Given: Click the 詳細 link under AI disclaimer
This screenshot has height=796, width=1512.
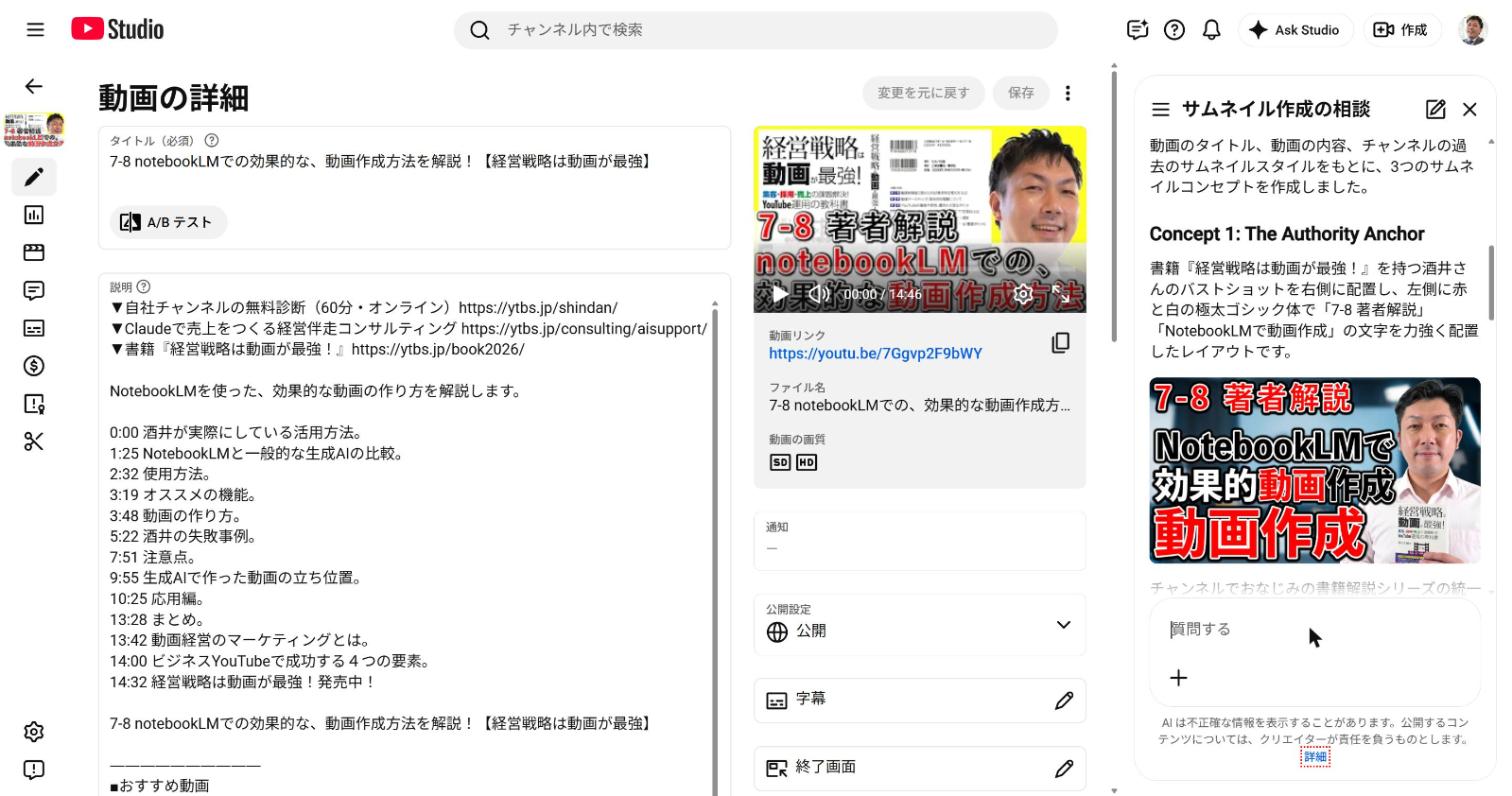Looking at the screenshot, I should pos(1315,757).
